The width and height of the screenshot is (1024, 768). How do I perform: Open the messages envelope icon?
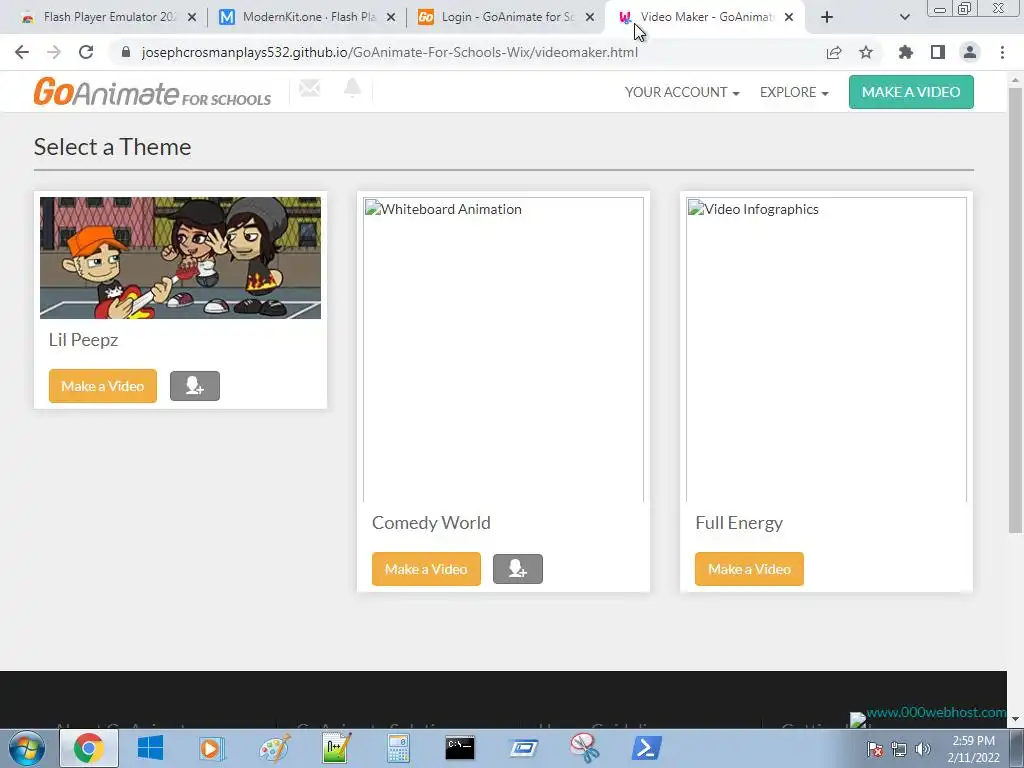(310, 88)
